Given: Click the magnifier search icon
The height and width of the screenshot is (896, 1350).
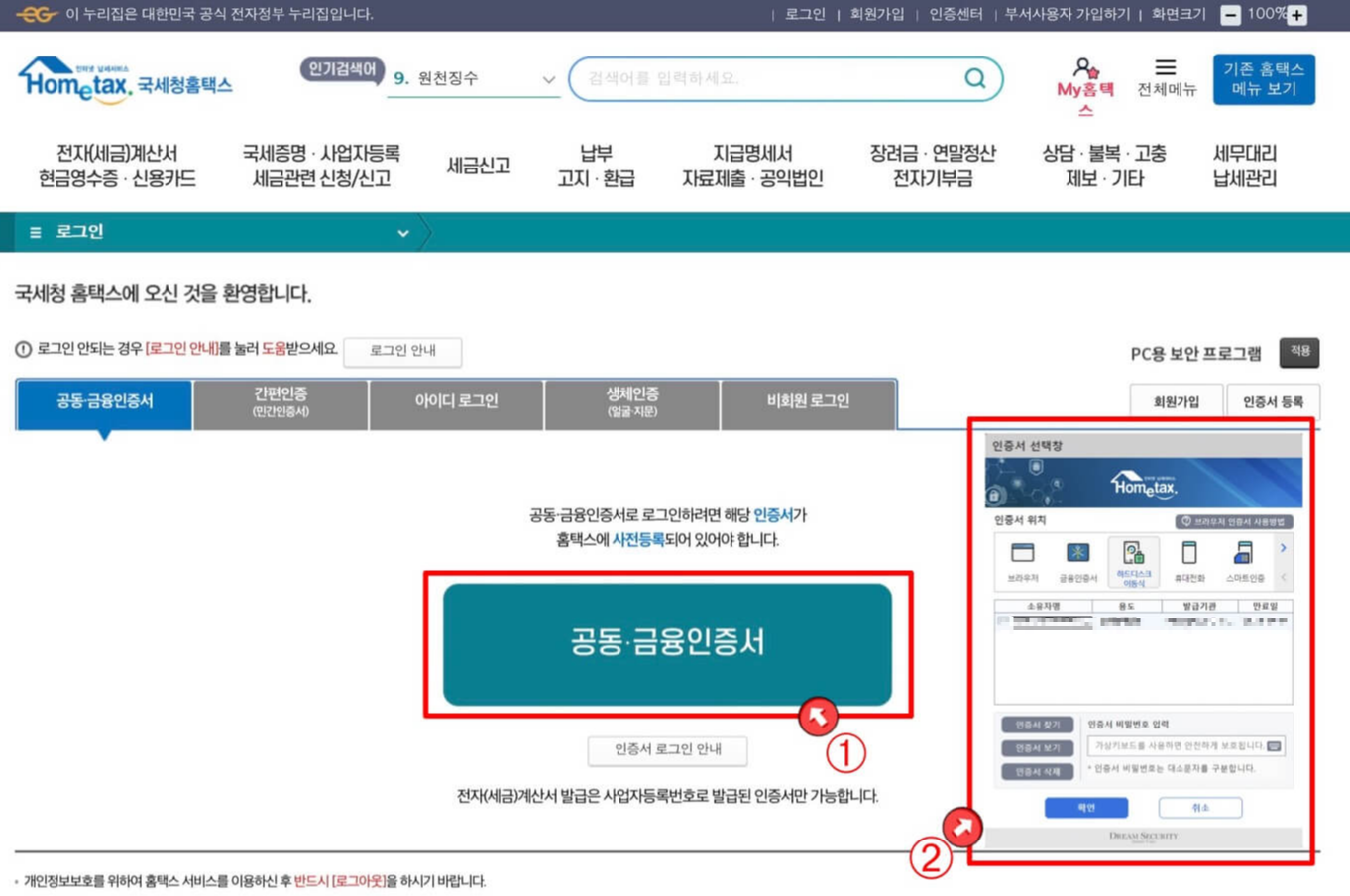Looking at the screenshot, I should tap(975, 78).
